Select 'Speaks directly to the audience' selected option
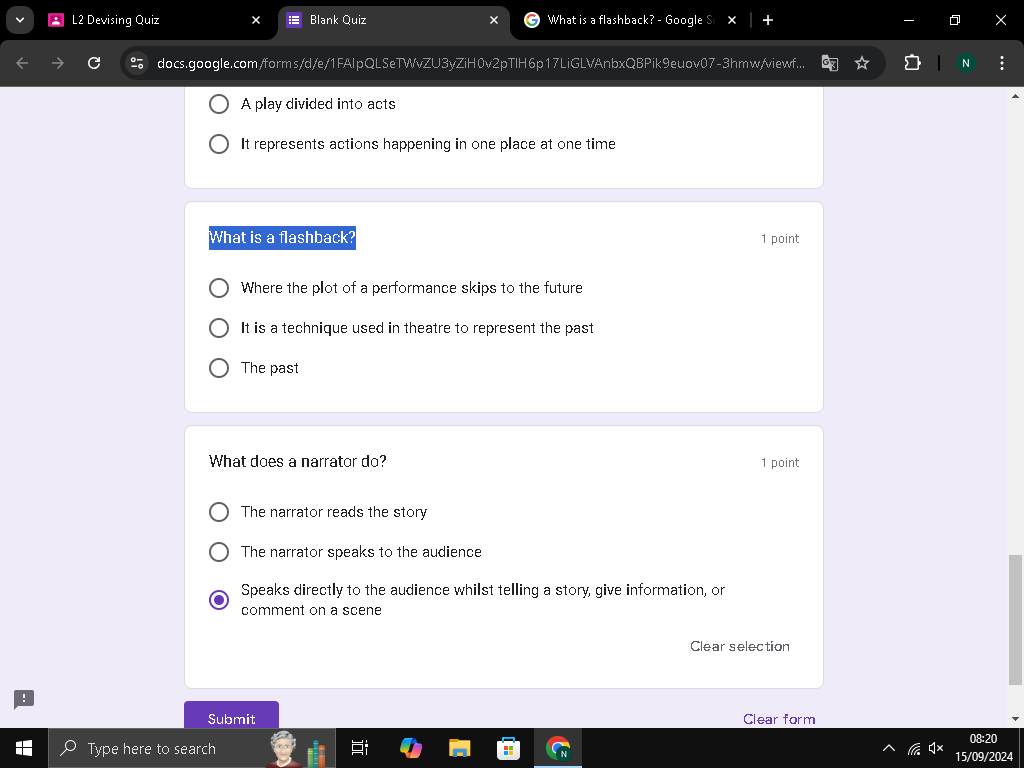1024x768 pixels. tap(219, 600)
